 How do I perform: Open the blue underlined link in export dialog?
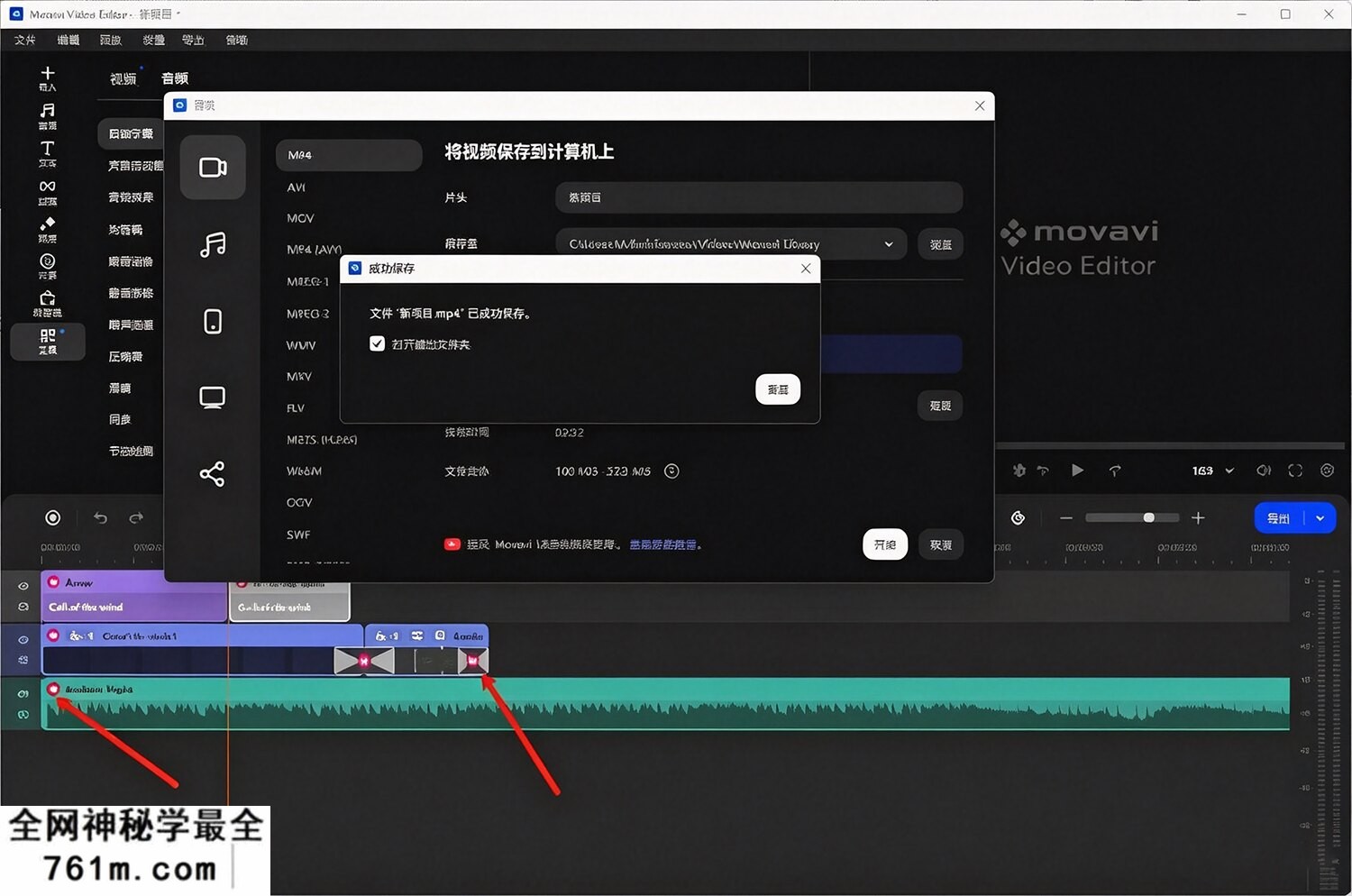pos(663,544)
